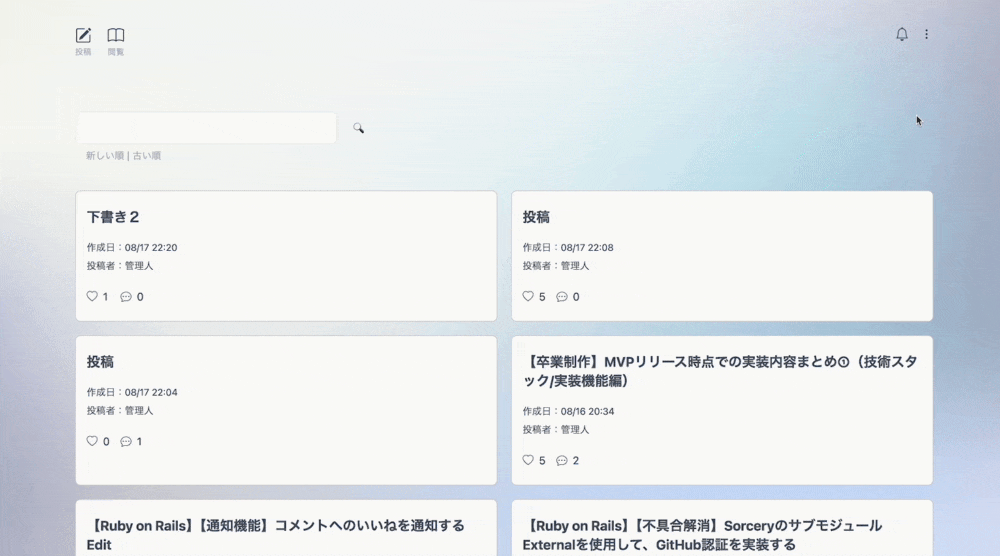Click 投稿者：管理人 on 【卒業制作】 card
The width and height of the screenshot is (1000, 556).
pyautogui.click(x=556, y=430)
